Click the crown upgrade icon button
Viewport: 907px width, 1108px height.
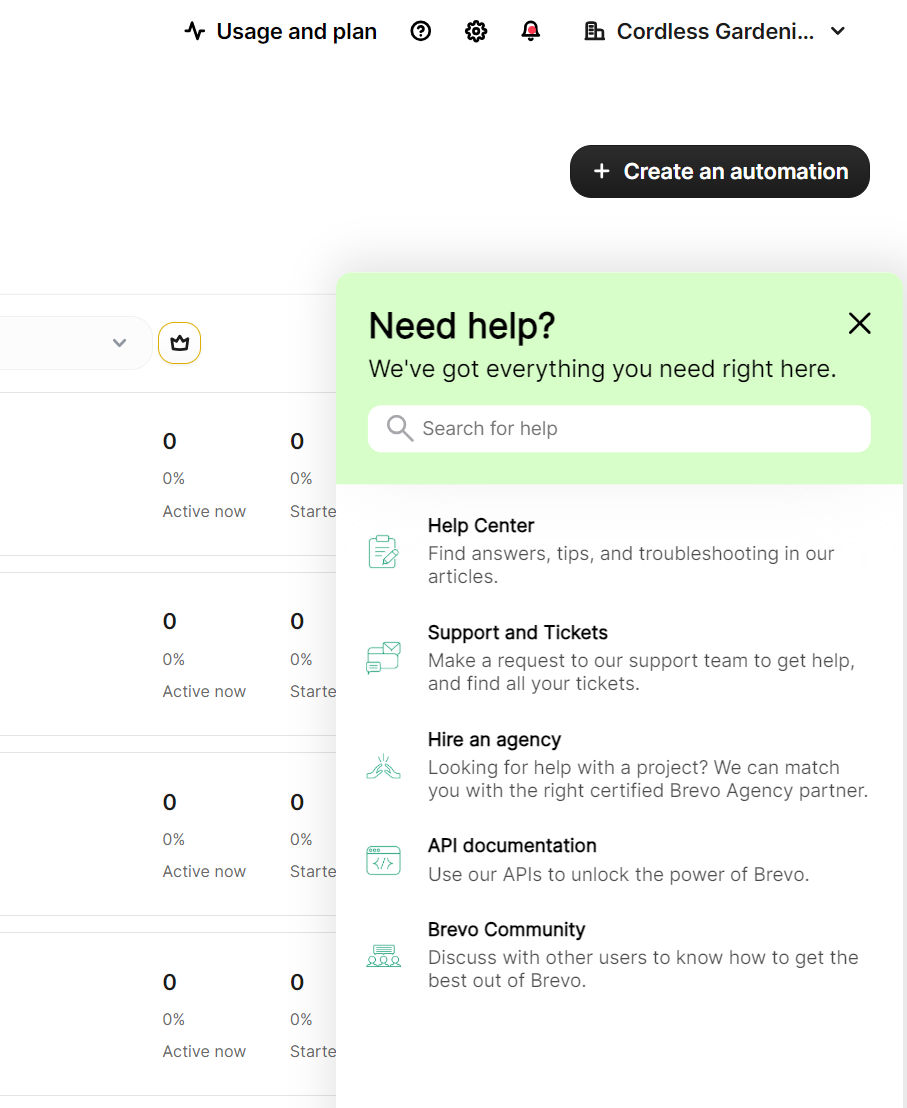(179, 342)
